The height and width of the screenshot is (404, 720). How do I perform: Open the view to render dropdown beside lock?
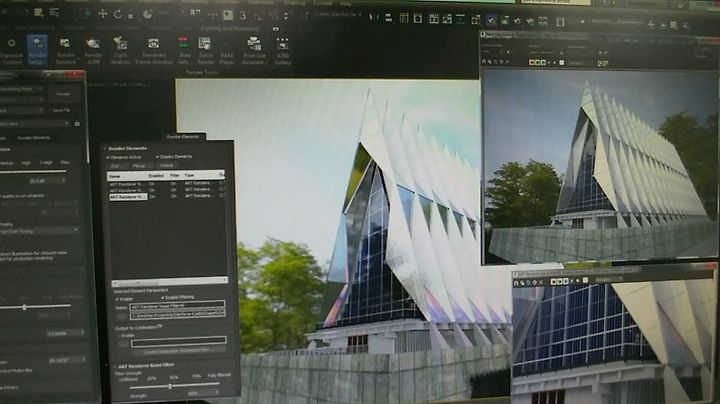click(34, 123)
